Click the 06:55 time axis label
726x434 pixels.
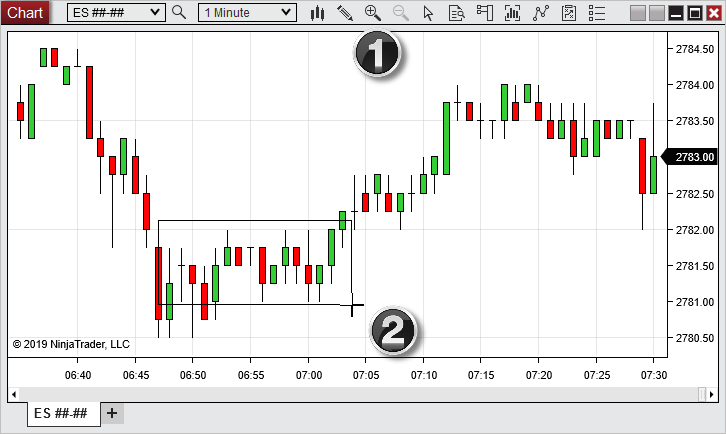pos(251,375)
